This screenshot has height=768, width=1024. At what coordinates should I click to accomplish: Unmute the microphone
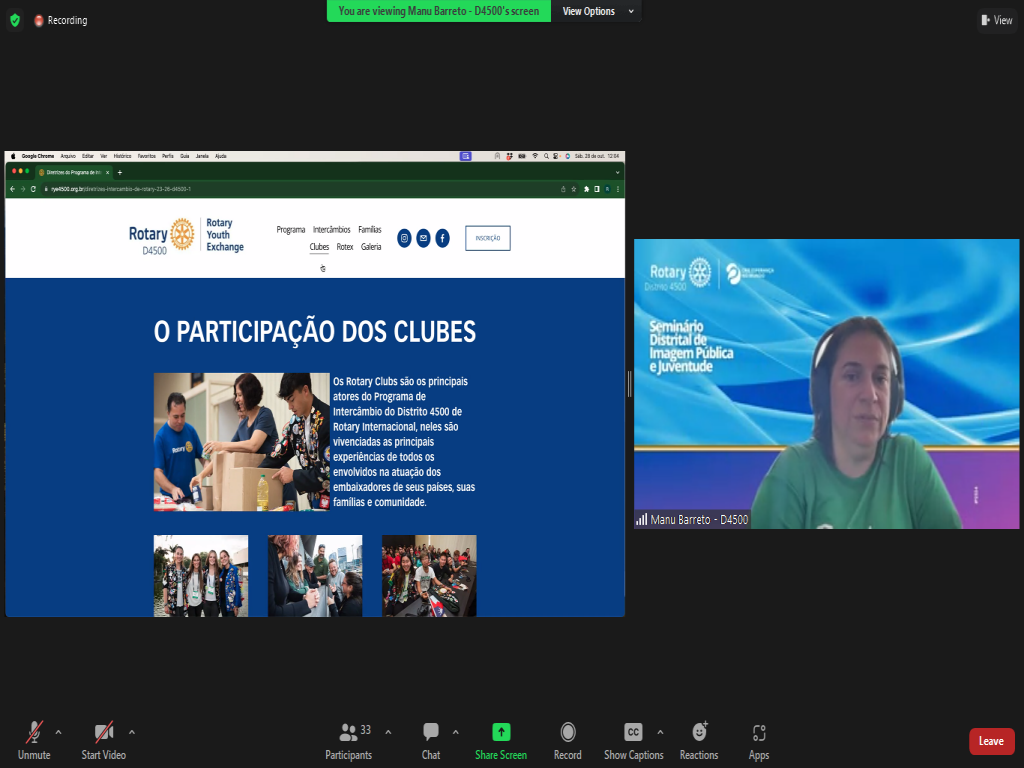click(x=34, y=740)
